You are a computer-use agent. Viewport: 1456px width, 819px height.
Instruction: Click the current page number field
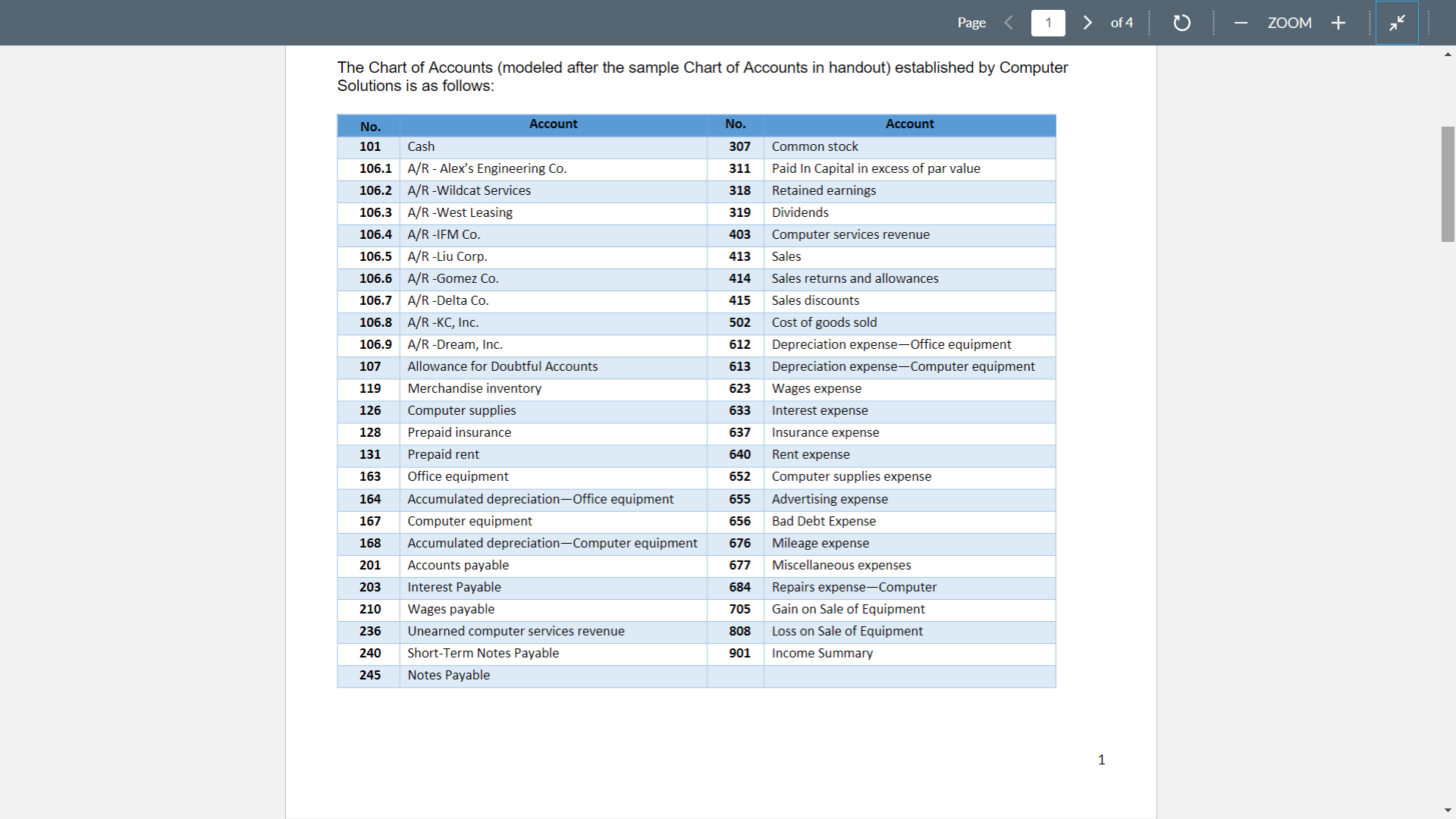tap(1048, 23)
